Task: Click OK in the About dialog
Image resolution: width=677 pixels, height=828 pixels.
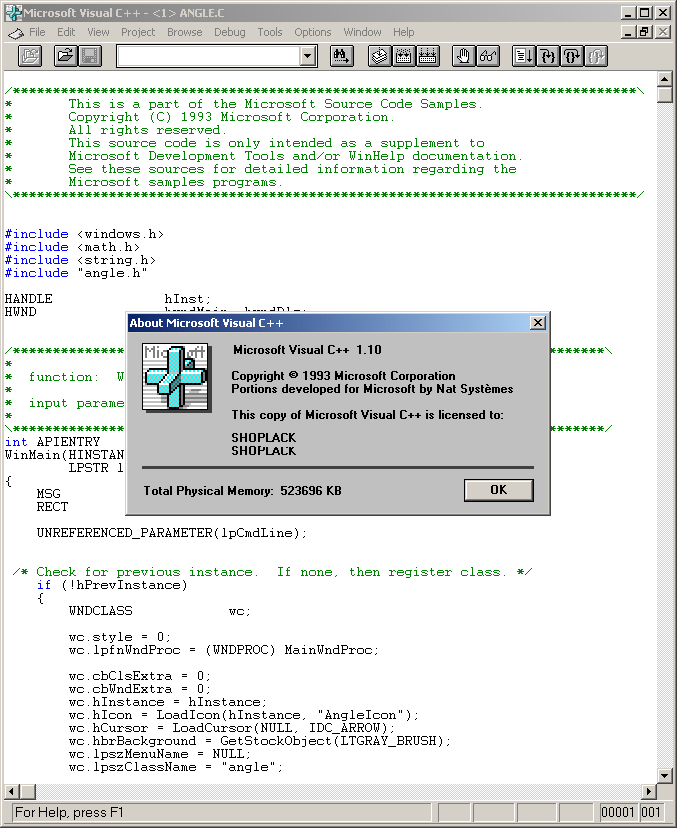Action: pyautogui.click(x=499, y=490)
